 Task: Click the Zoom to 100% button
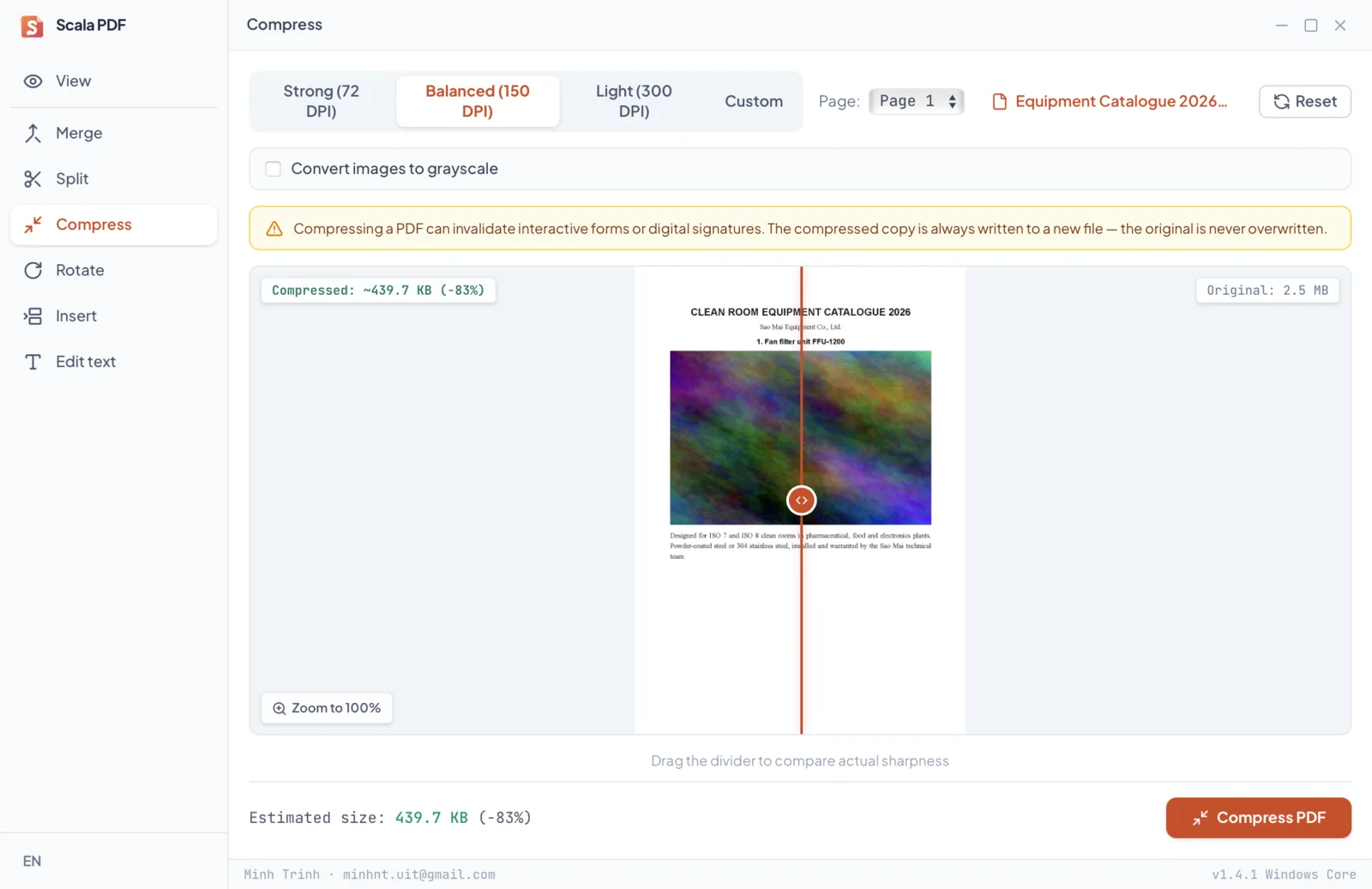[x=327, y=708]
